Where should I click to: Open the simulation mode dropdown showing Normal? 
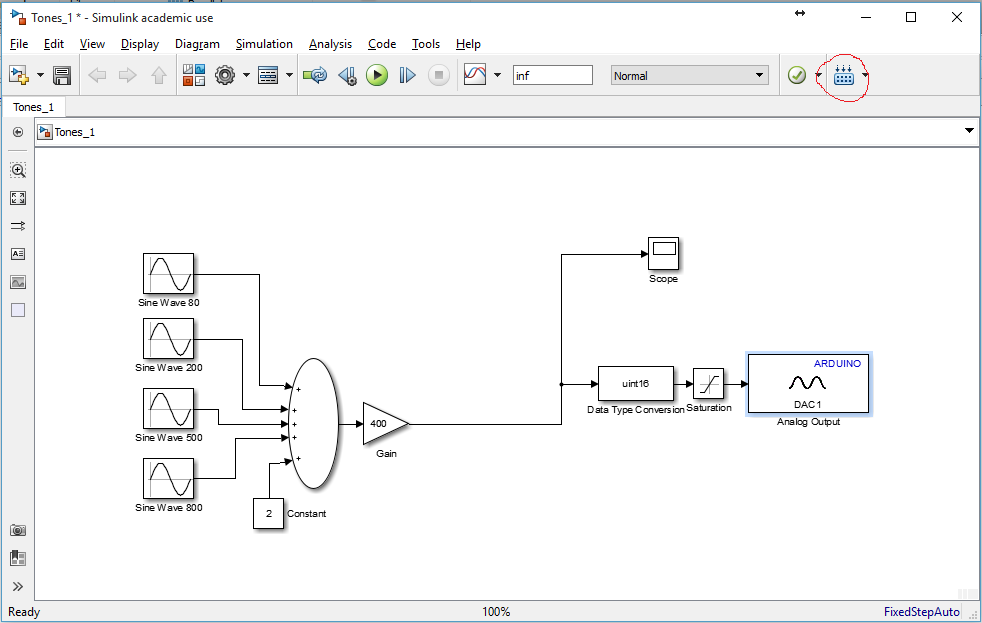[688, 74]
